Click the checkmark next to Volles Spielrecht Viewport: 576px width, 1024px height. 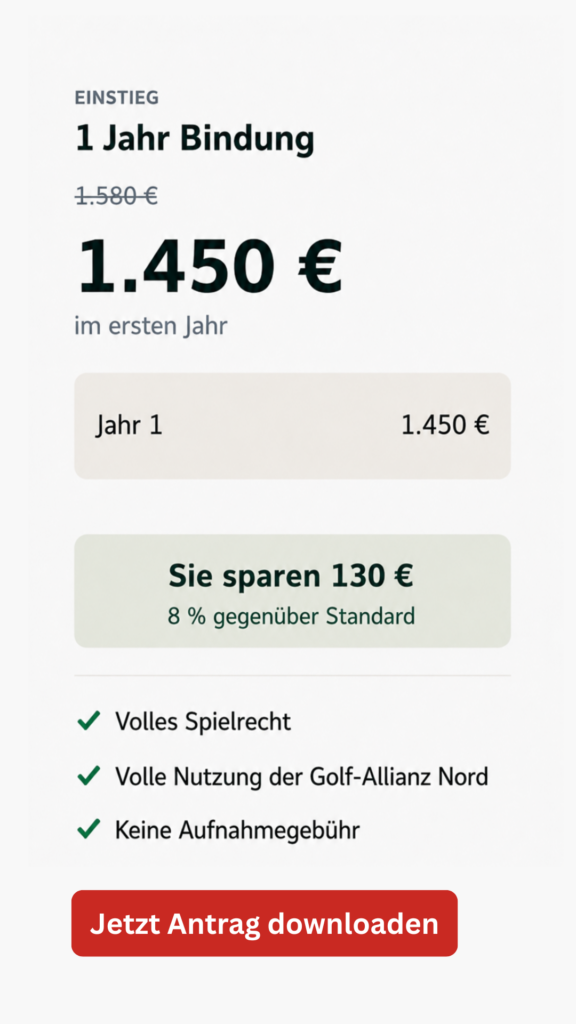89,721
